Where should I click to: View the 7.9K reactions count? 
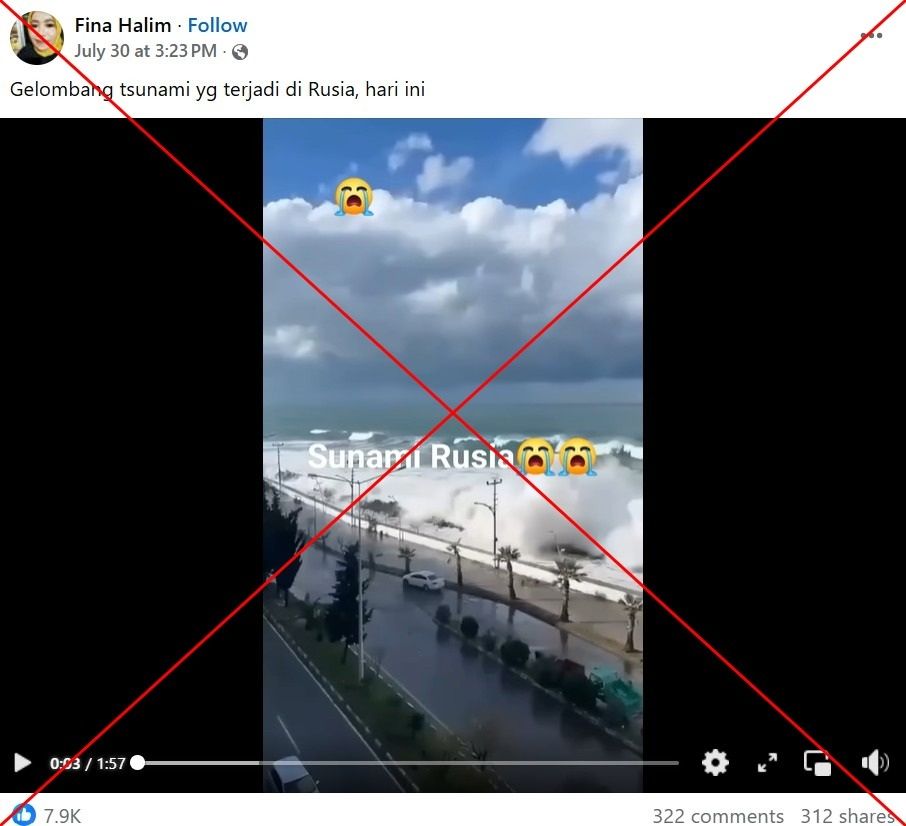pos(62,816)
